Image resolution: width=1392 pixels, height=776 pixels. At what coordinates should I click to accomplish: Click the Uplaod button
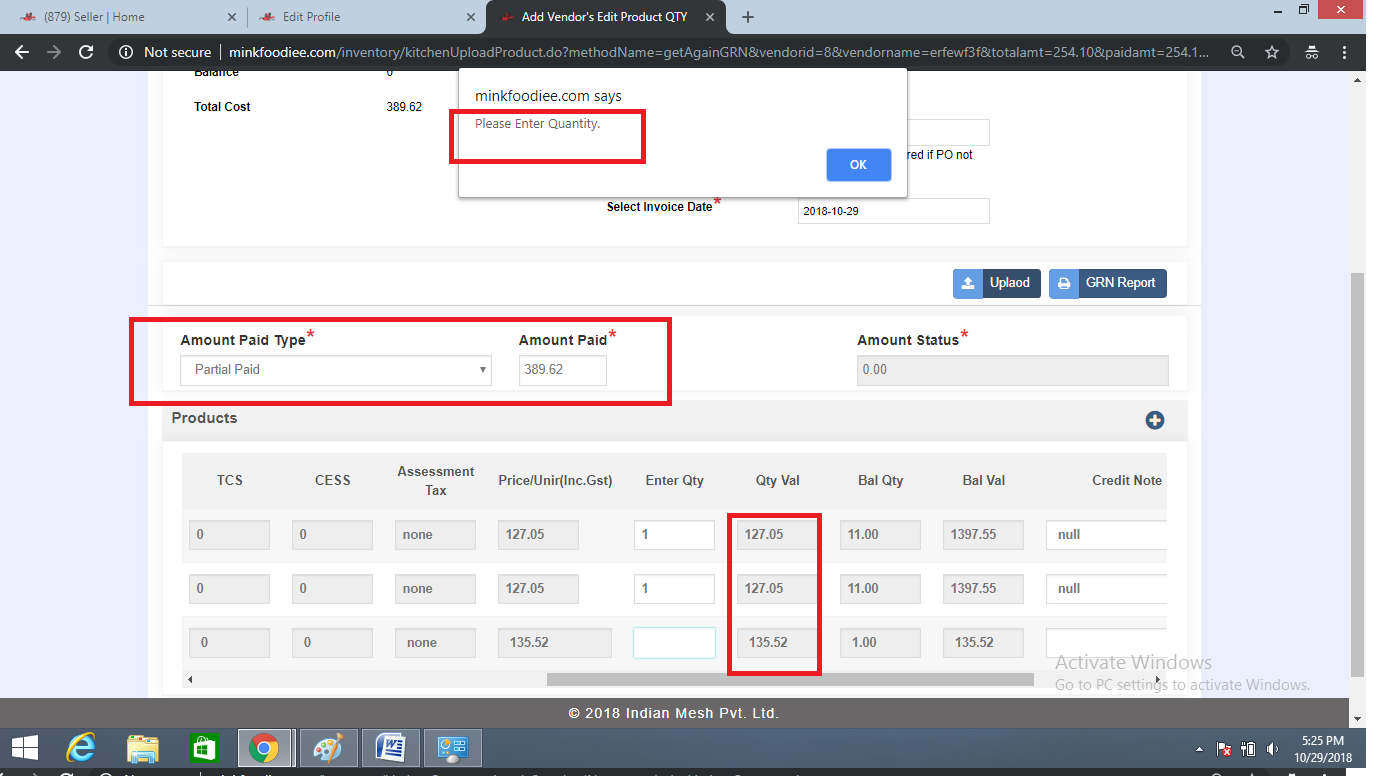tap(997, 283)
